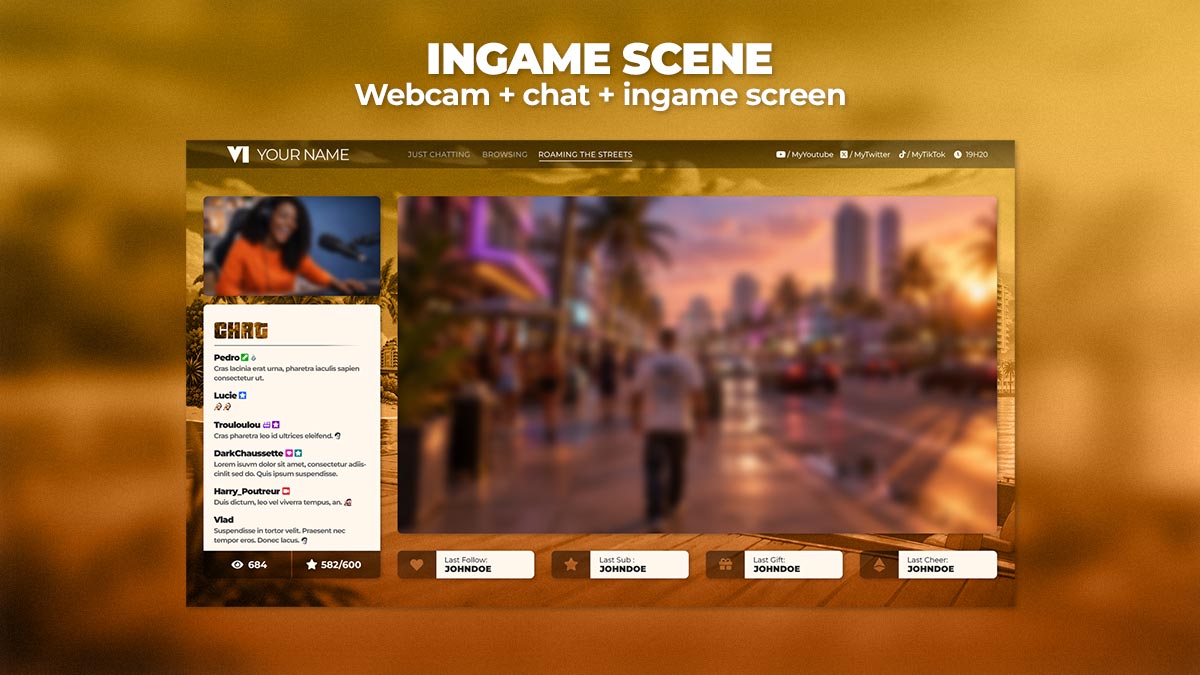Click the emote after Trouloulou's message
Image resolution: width=1200 pixels, height=675 pixels.
coord(338,436)
